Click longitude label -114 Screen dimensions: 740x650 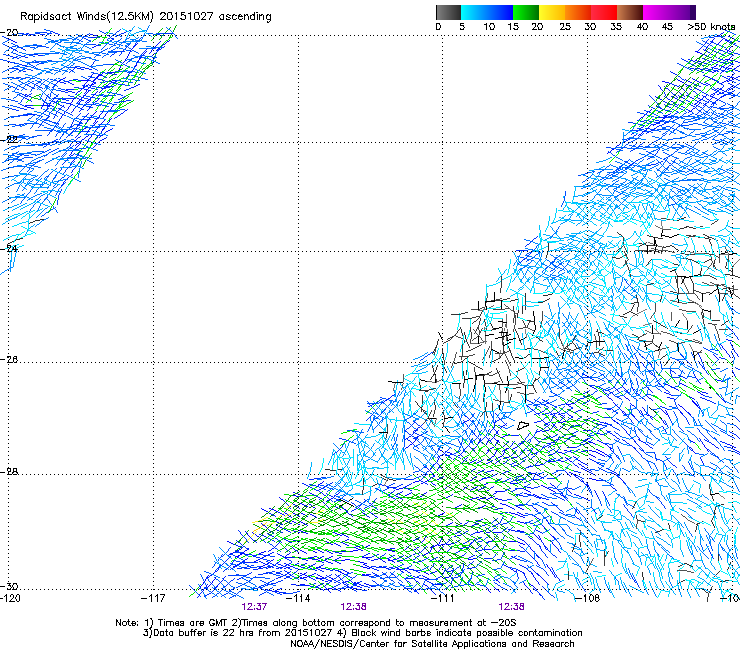click(298, 598)
